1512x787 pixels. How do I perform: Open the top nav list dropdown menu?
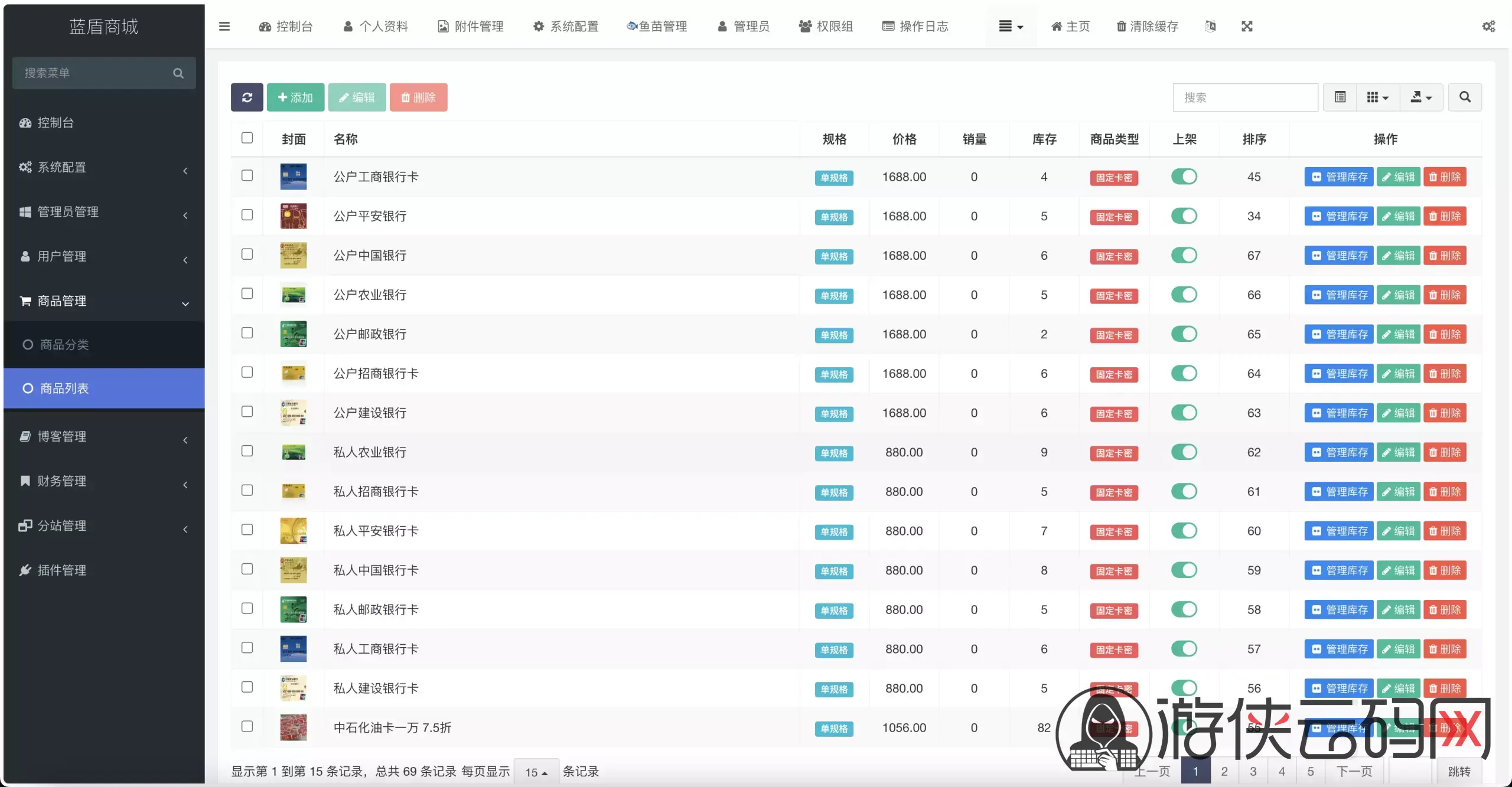[x=1011, y=26]
